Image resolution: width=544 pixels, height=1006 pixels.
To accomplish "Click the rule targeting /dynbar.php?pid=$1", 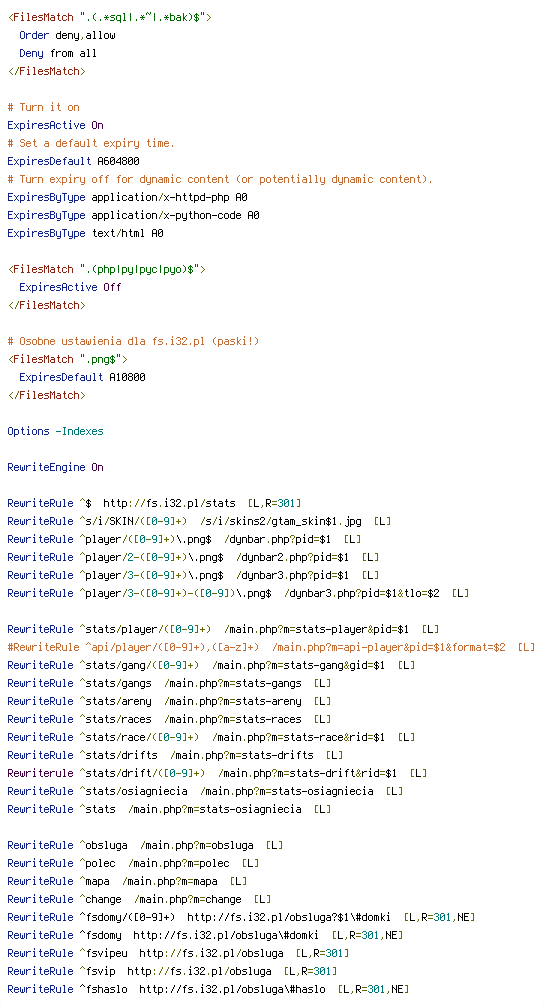I will coord(185,539).
